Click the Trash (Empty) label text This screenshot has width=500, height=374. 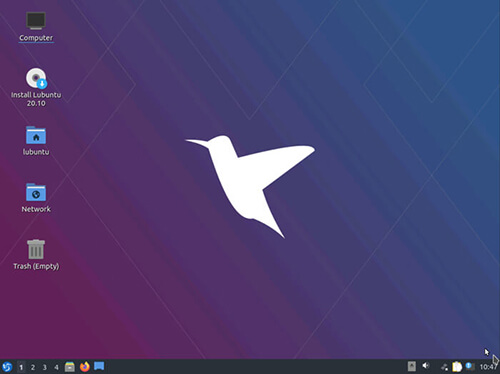point(36,266)
